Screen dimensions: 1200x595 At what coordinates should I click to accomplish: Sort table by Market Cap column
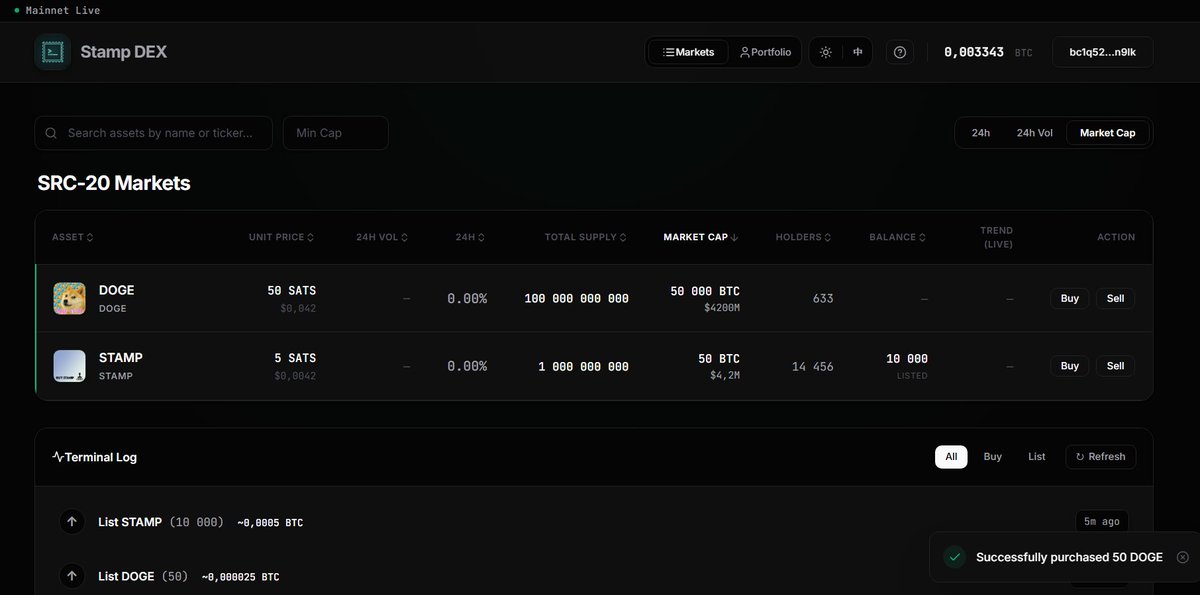[701, 237]
